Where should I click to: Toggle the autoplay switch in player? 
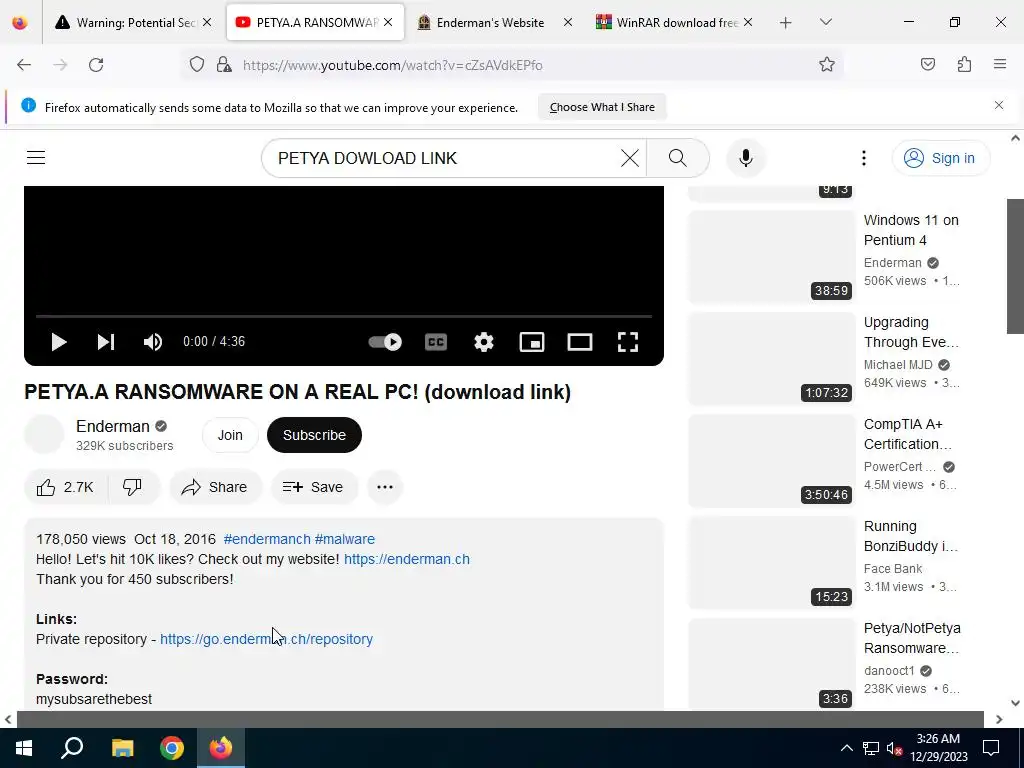tap(385, 342)
